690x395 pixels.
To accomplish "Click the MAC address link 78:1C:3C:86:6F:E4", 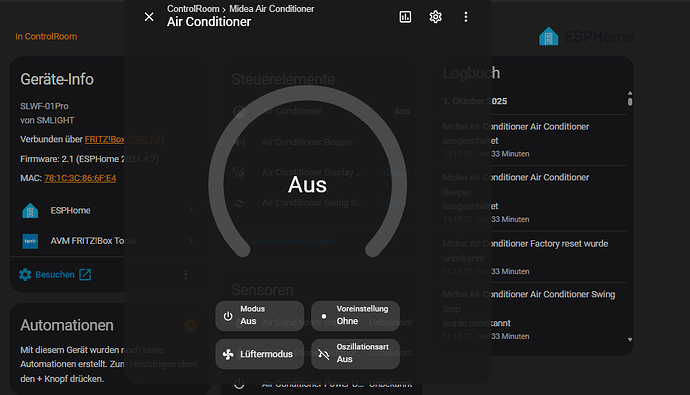I will point(80,178).
